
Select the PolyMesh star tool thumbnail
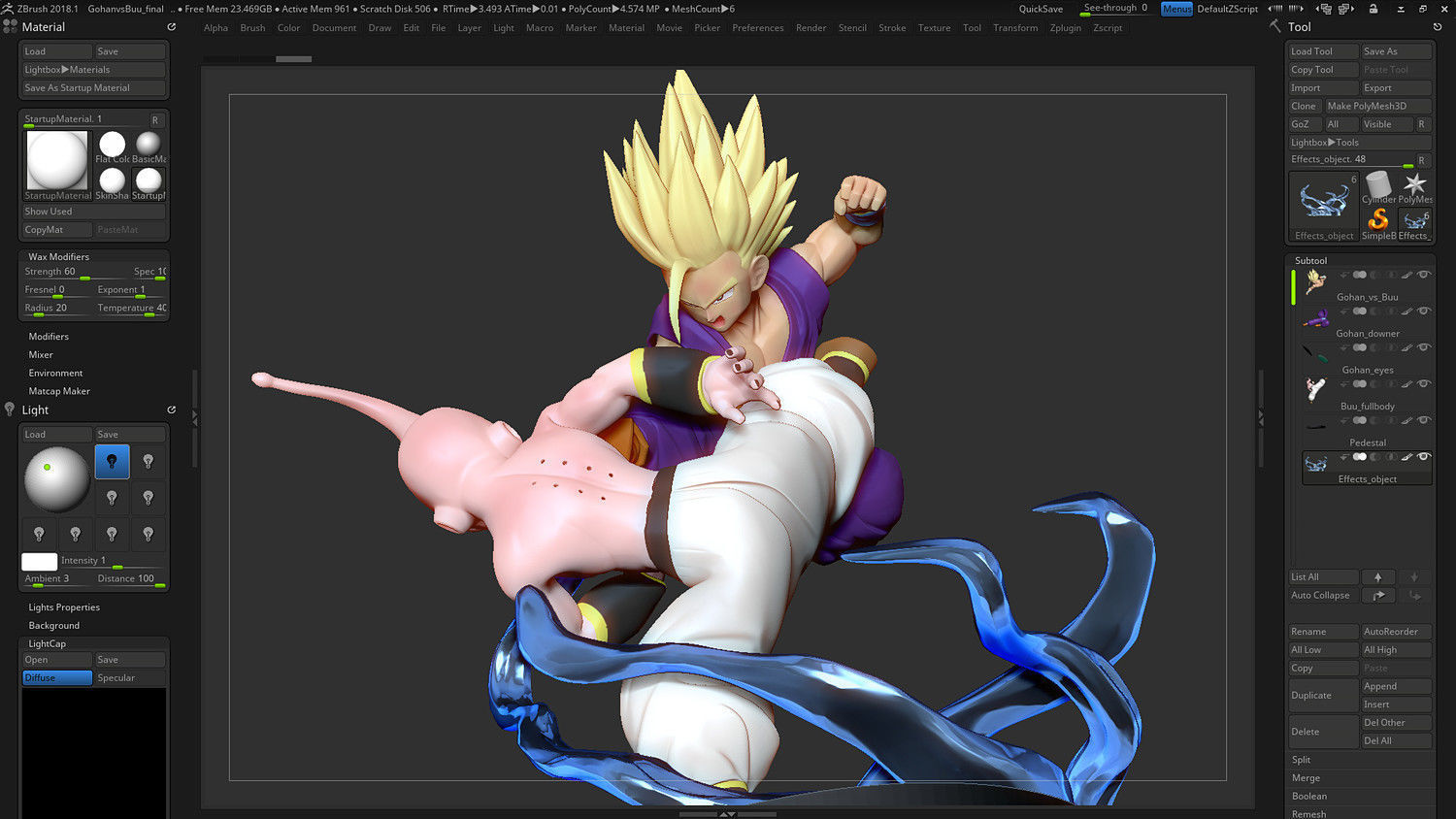[1415, 186]
